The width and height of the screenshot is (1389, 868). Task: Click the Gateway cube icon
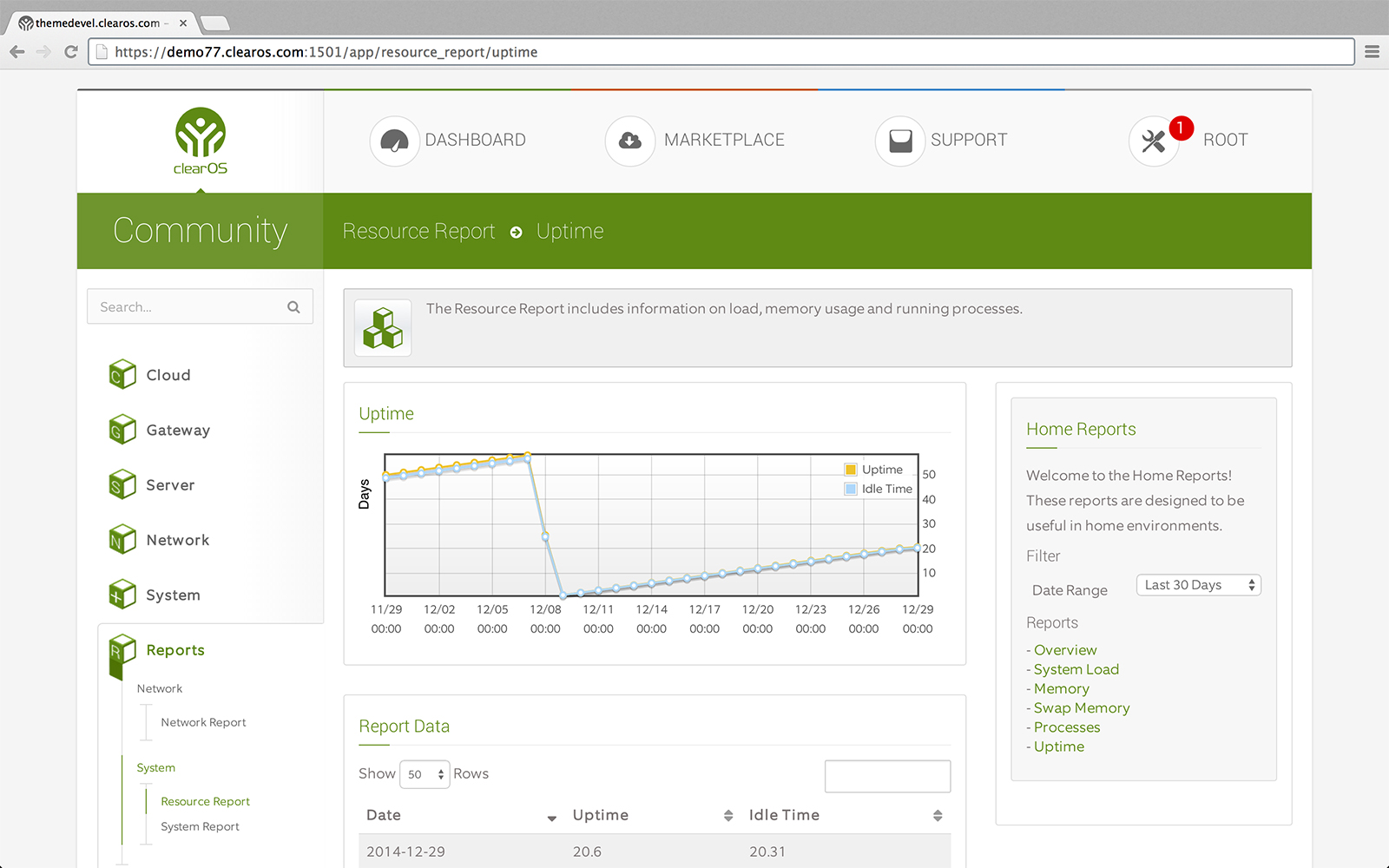[x=122, y=429]
